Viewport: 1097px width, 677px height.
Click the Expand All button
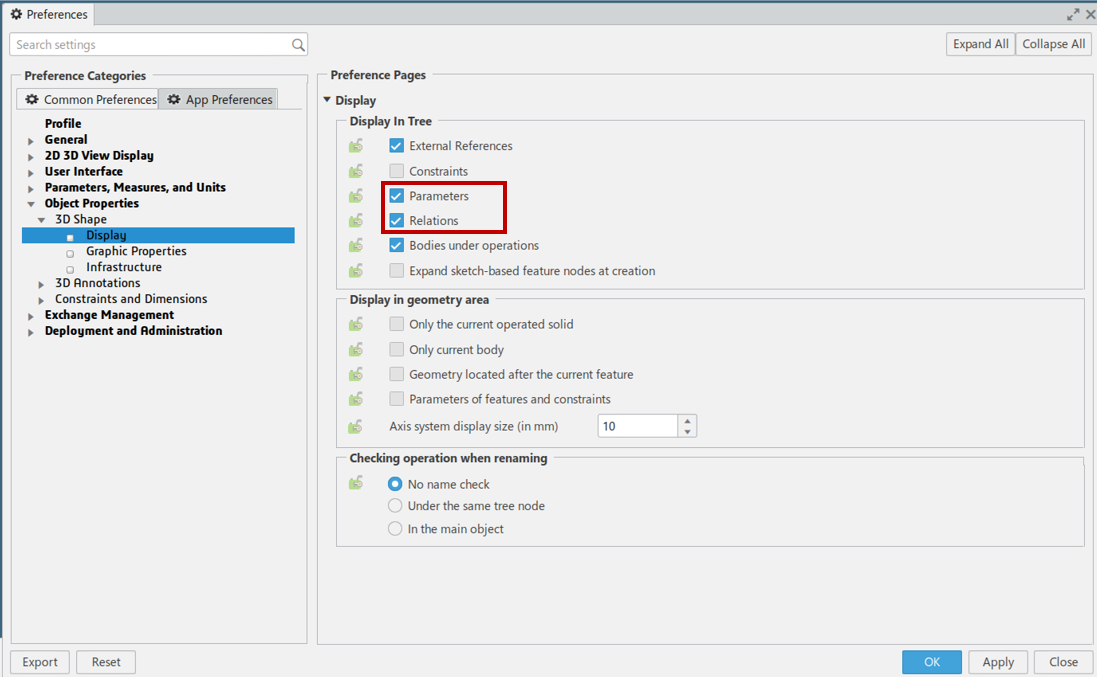(980, 44)
